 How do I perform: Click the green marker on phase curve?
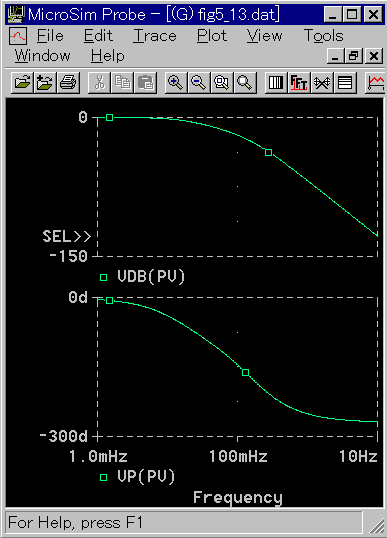pos(245,372)
